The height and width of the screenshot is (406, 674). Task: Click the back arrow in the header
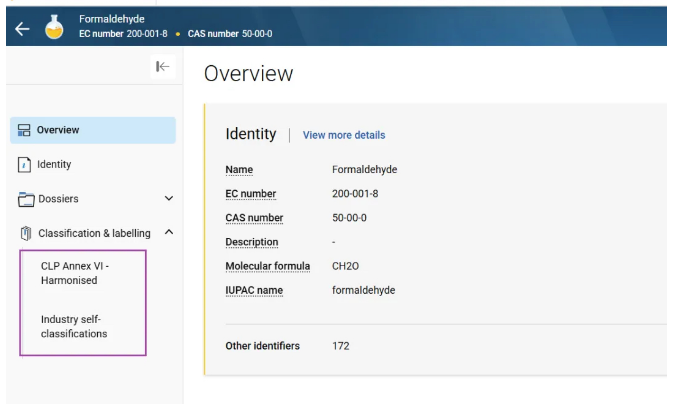22,28
